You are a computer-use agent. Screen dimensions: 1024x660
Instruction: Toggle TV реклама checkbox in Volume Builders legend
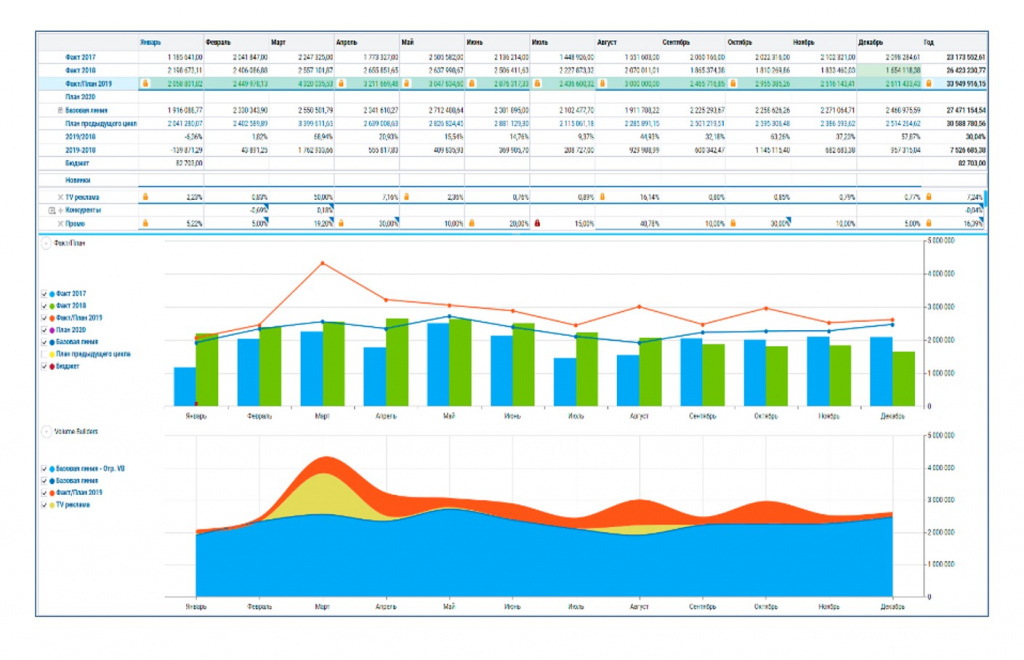pos(44,505)
